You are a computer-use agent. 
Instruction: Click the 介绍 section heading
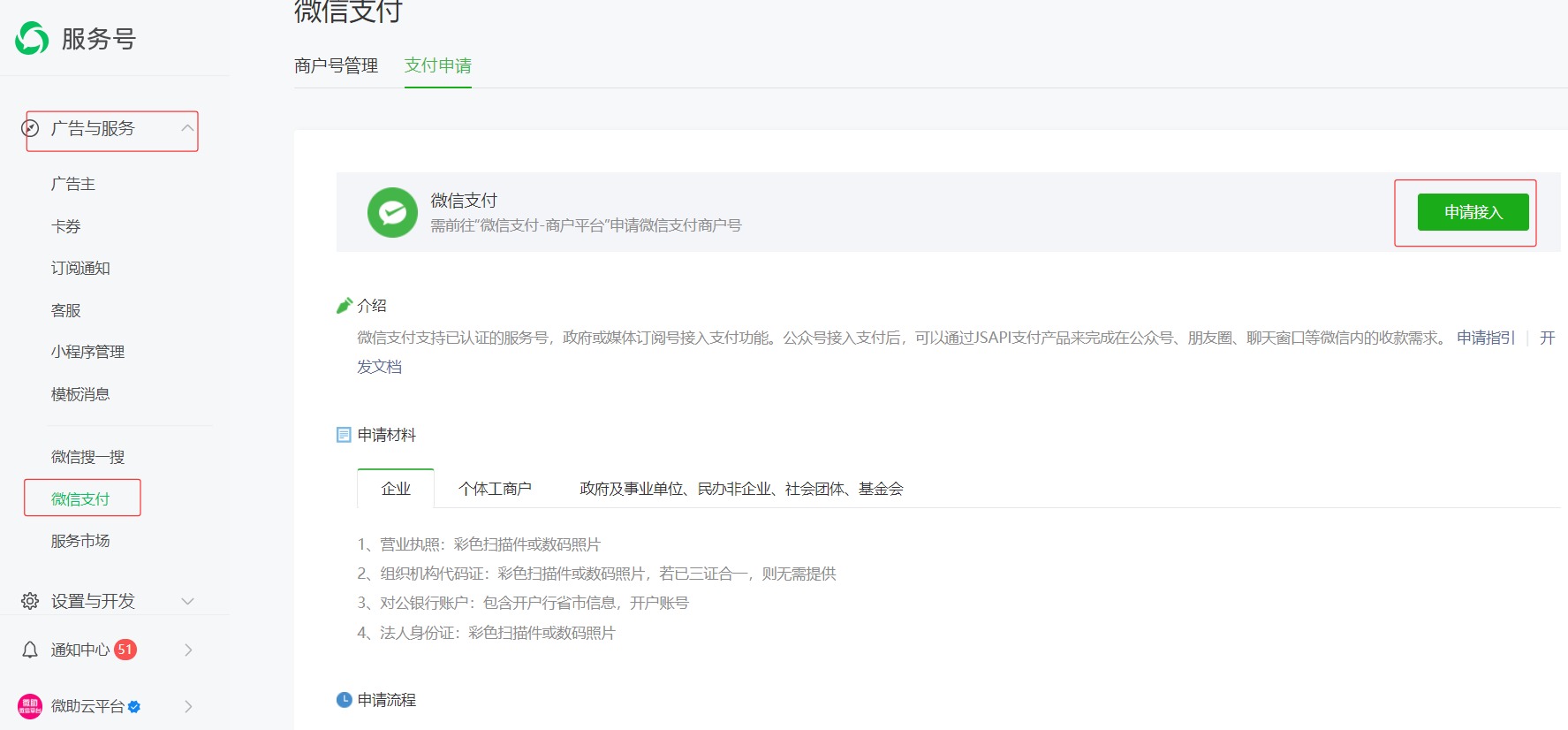(x=372, y=306)
